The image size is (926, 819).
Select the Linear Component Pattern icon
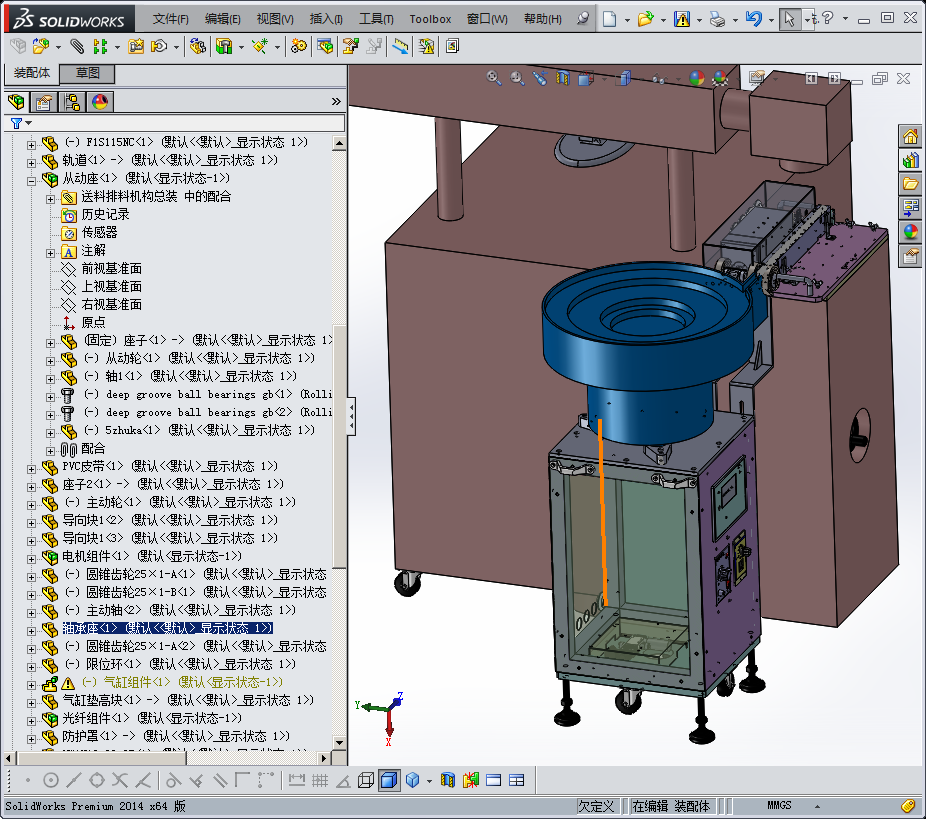[100, 46]
